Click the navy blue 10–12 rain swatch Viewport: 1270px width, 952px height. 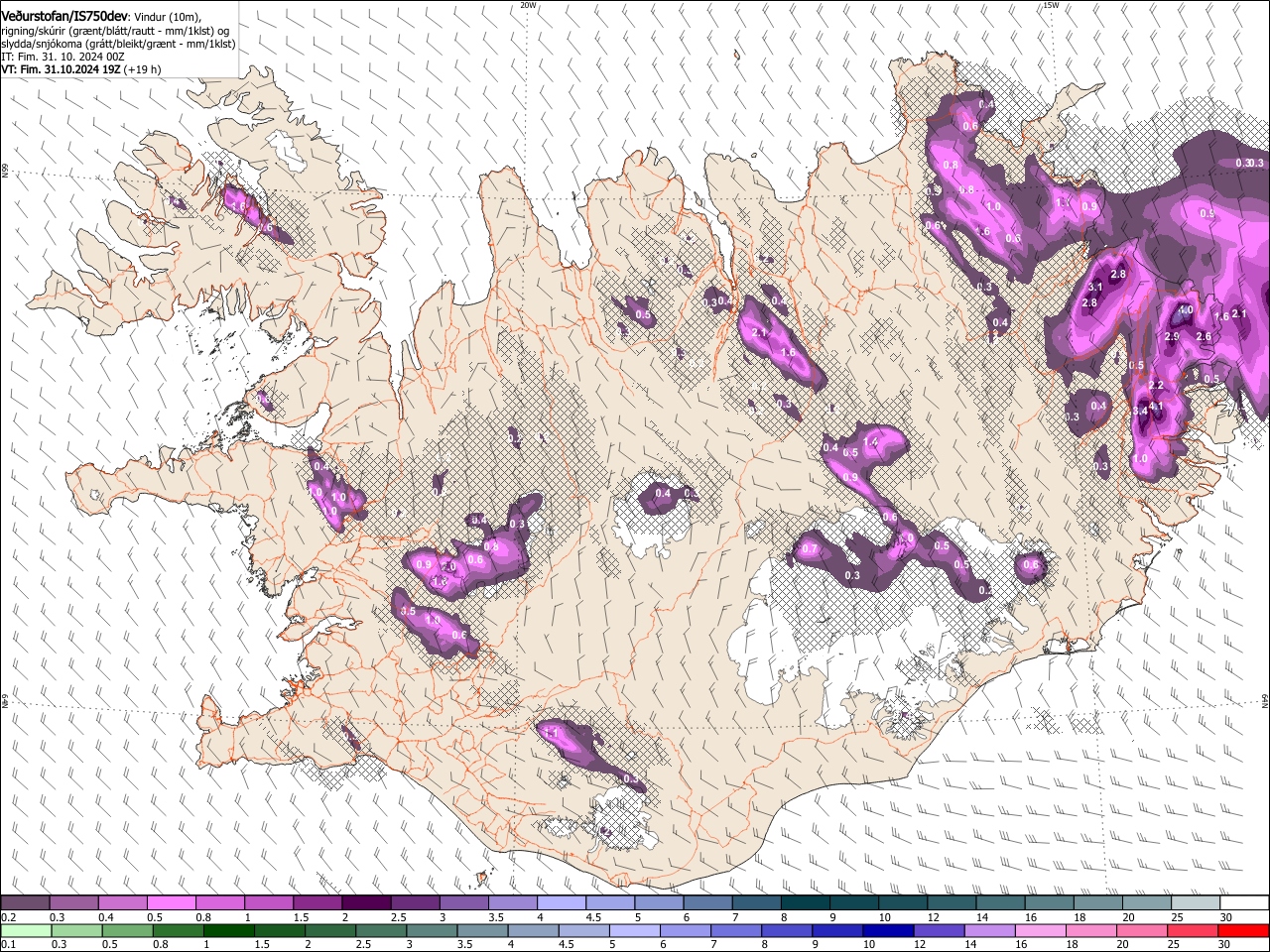887,930
